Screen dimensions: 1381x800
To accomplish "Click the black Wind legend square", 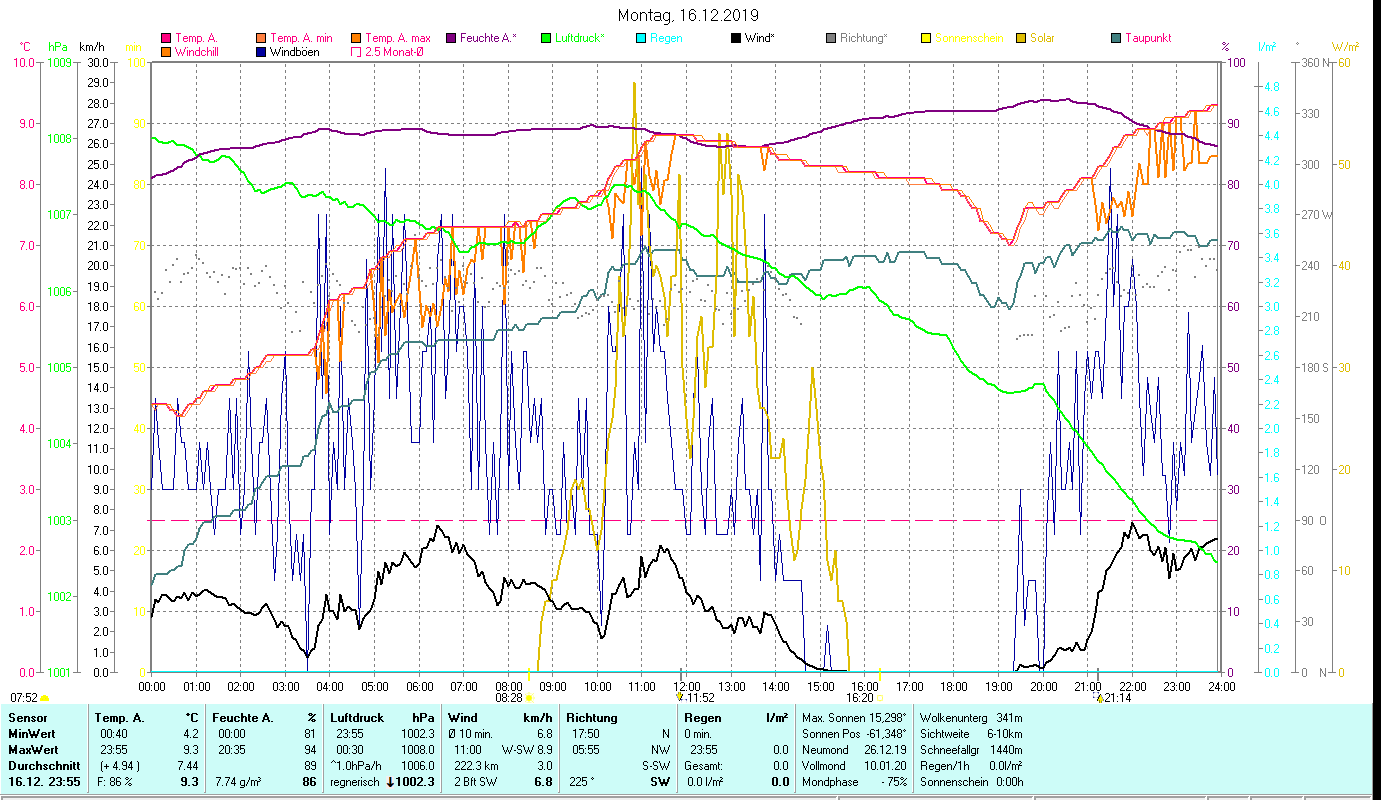I will 735,38.
